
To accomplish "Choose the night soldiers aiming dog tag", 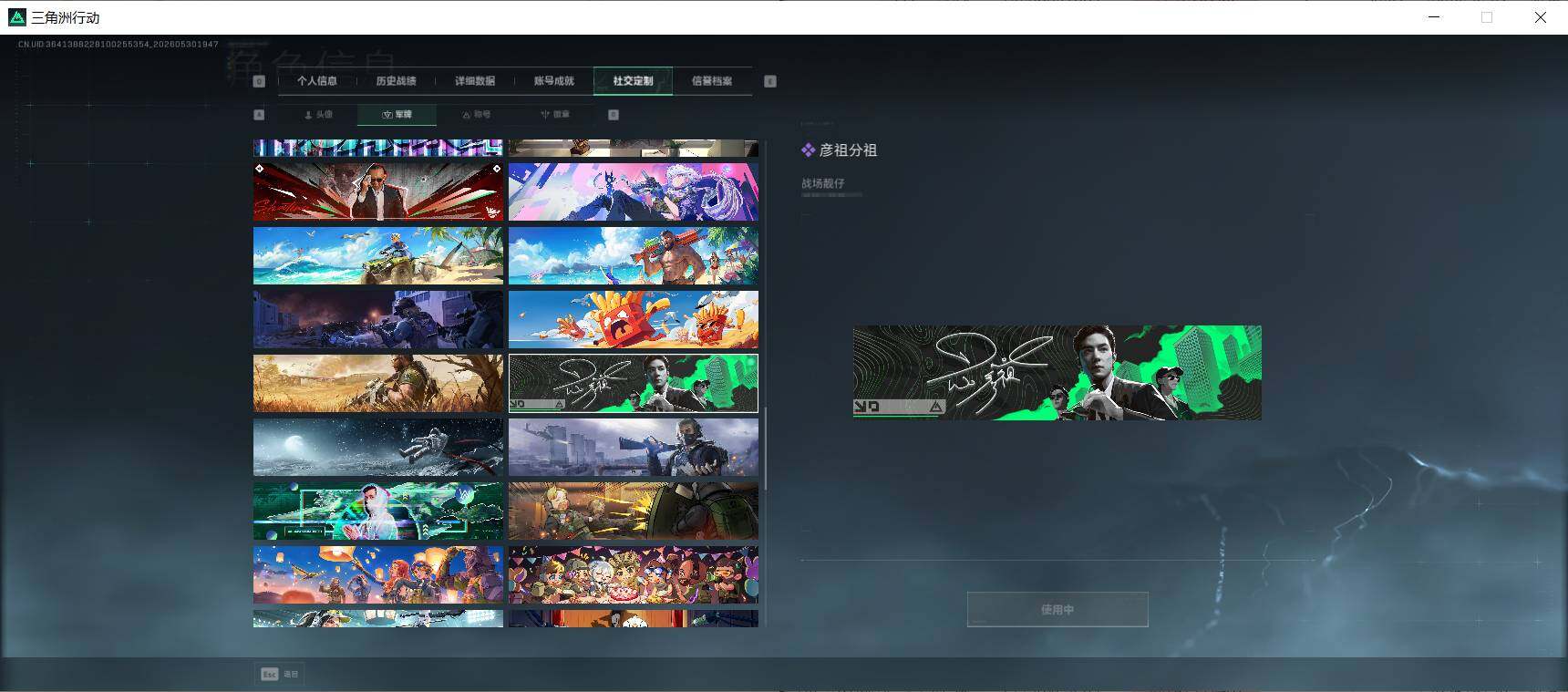I will (x=378, y=320).
